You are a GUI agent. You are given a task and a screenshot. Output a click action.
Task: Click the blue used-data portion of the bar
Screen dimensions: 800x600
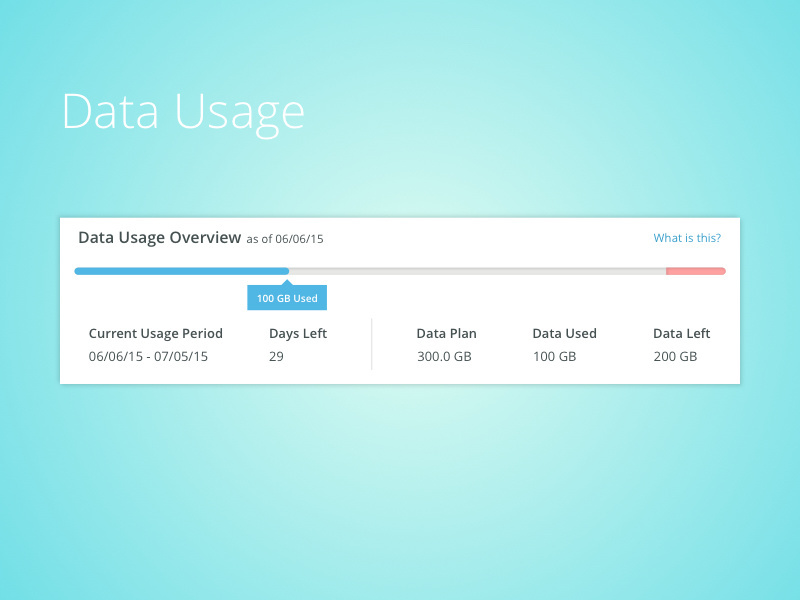[x=180, y=270]
